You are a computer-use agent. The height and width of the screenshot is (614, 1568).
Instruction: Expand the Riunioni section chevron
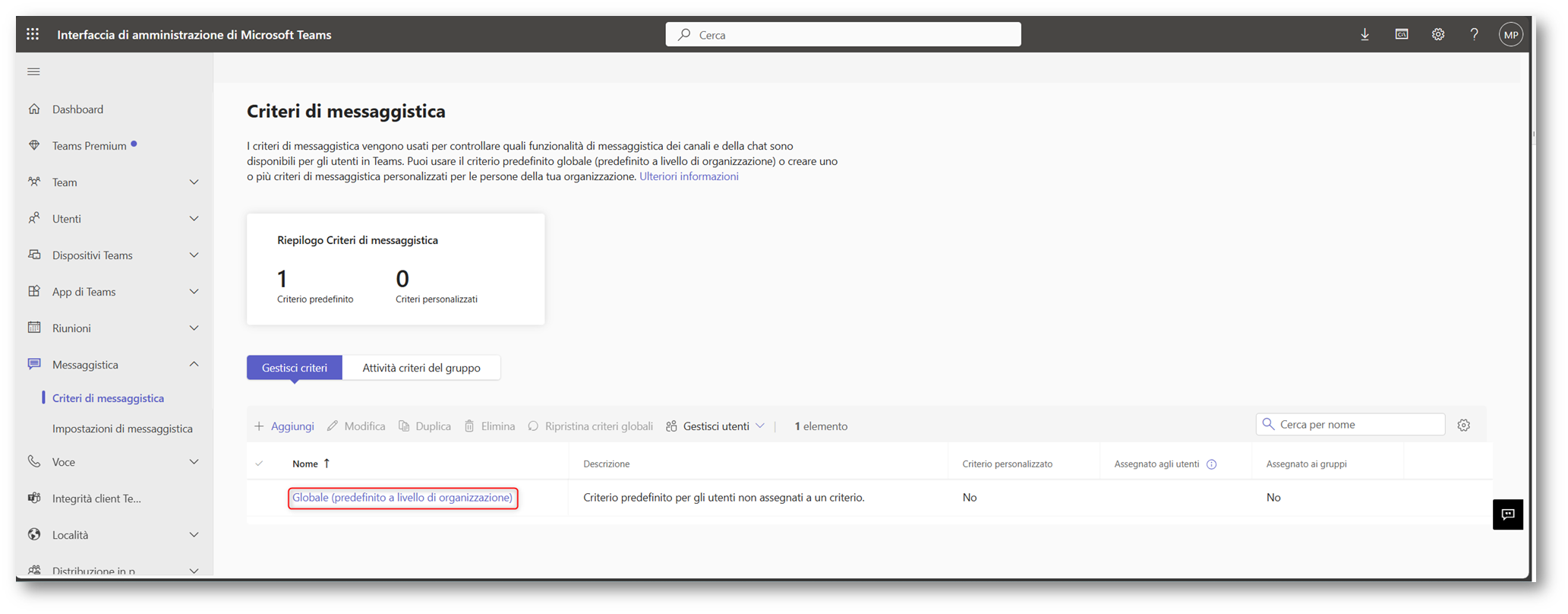[x=194, y=328]
